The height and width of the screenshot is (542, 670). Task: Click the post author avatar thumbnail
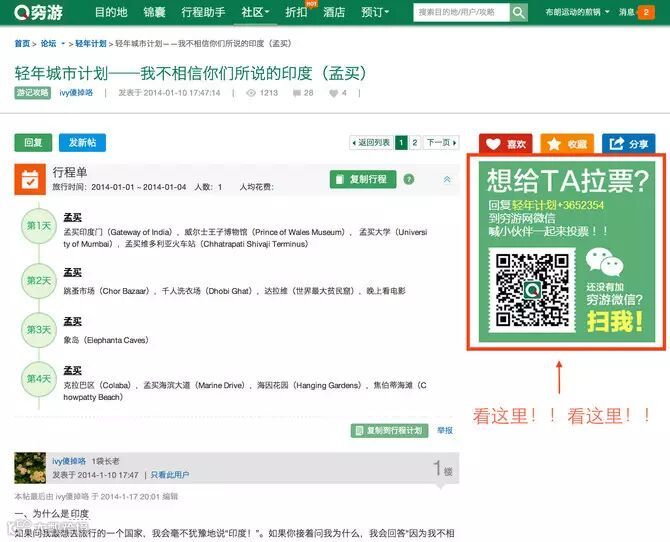pyautogui.click(x=30, y=468)
